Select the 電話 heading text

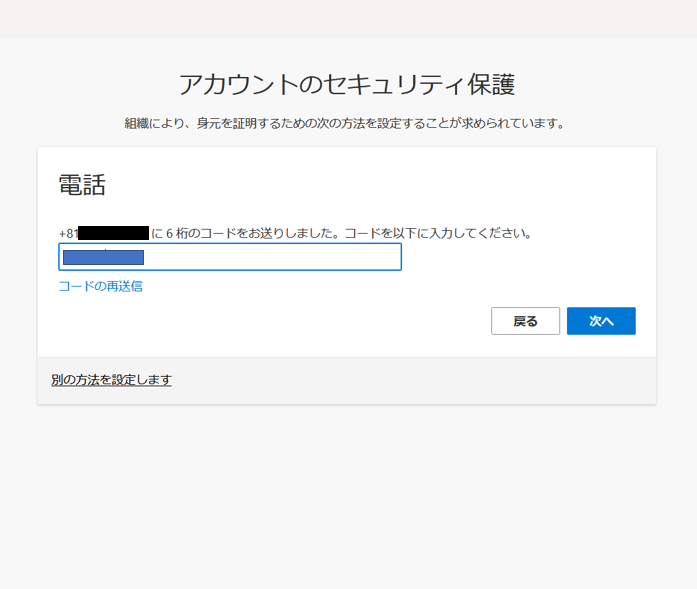click(82, 185)
